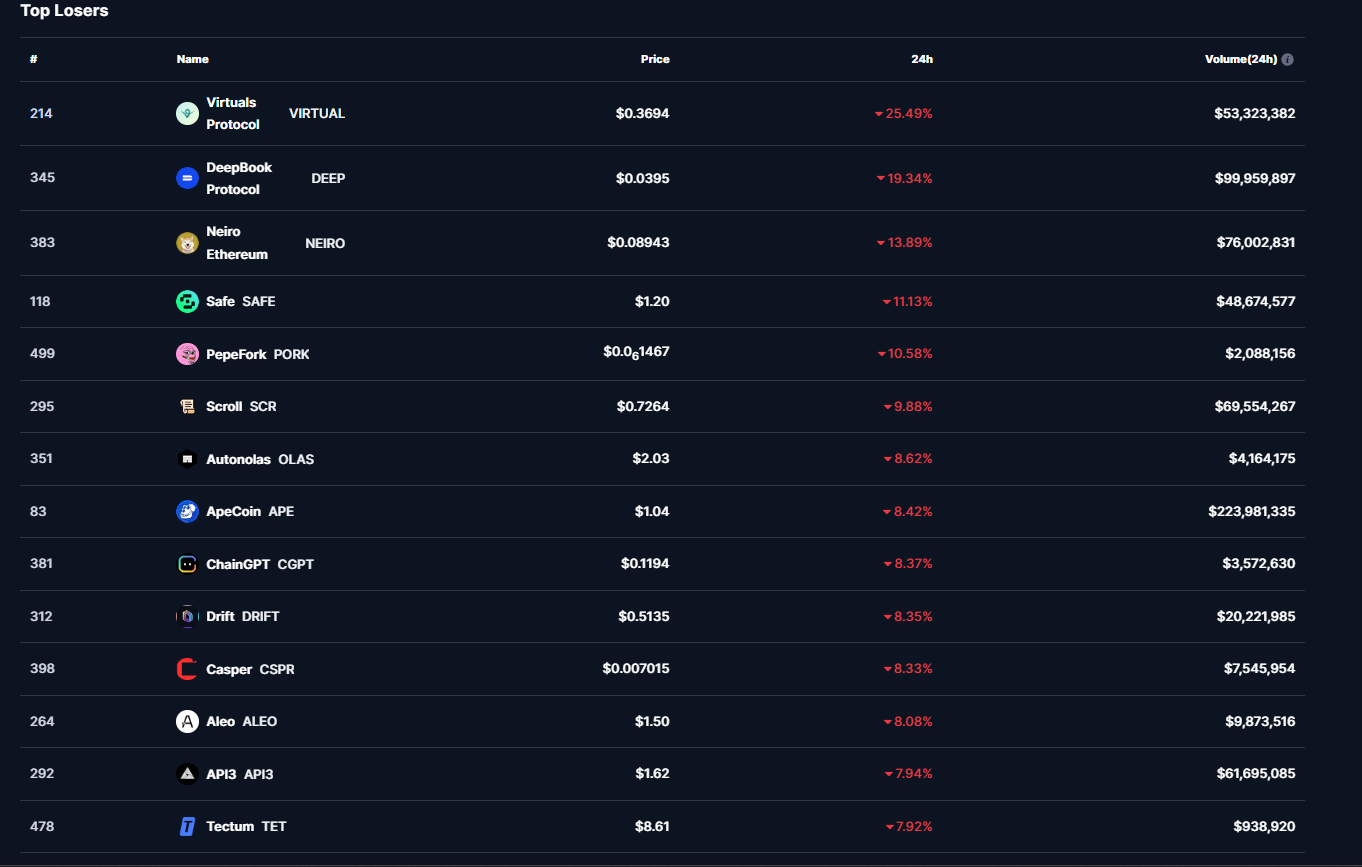This screenshot has height=867, width=1362.
Task: Click the Aleo logo icon
Action: tap(187, 722)
